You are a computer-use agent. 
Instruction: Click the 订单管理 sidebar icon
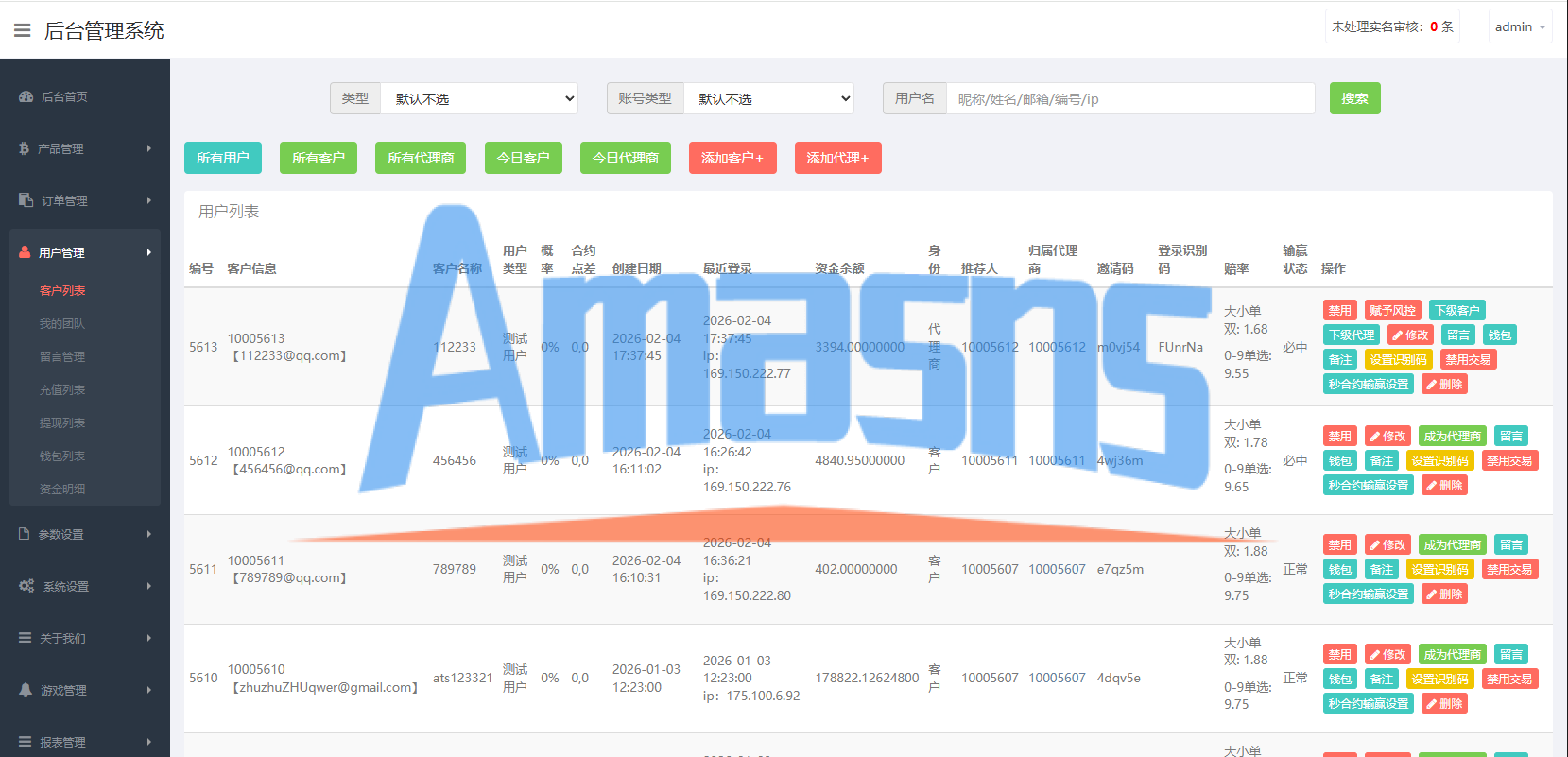(x=26, y=200)
